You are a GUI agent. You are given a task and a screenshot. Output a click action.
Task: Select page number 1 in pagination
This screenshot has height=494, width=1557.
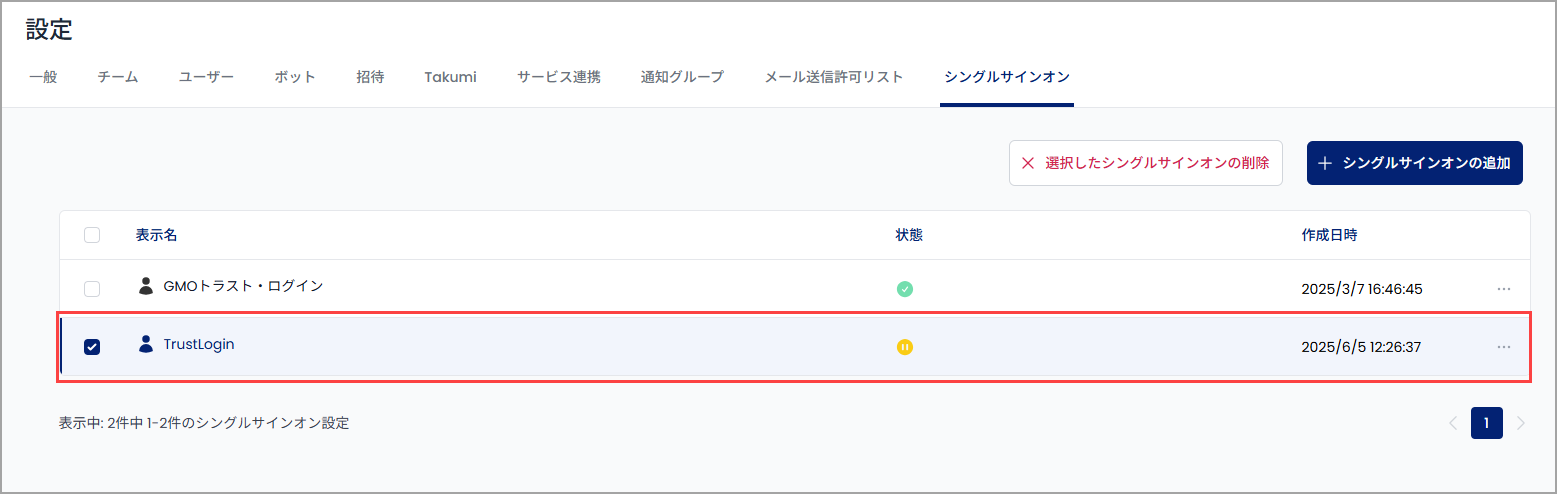point(1487,423)
